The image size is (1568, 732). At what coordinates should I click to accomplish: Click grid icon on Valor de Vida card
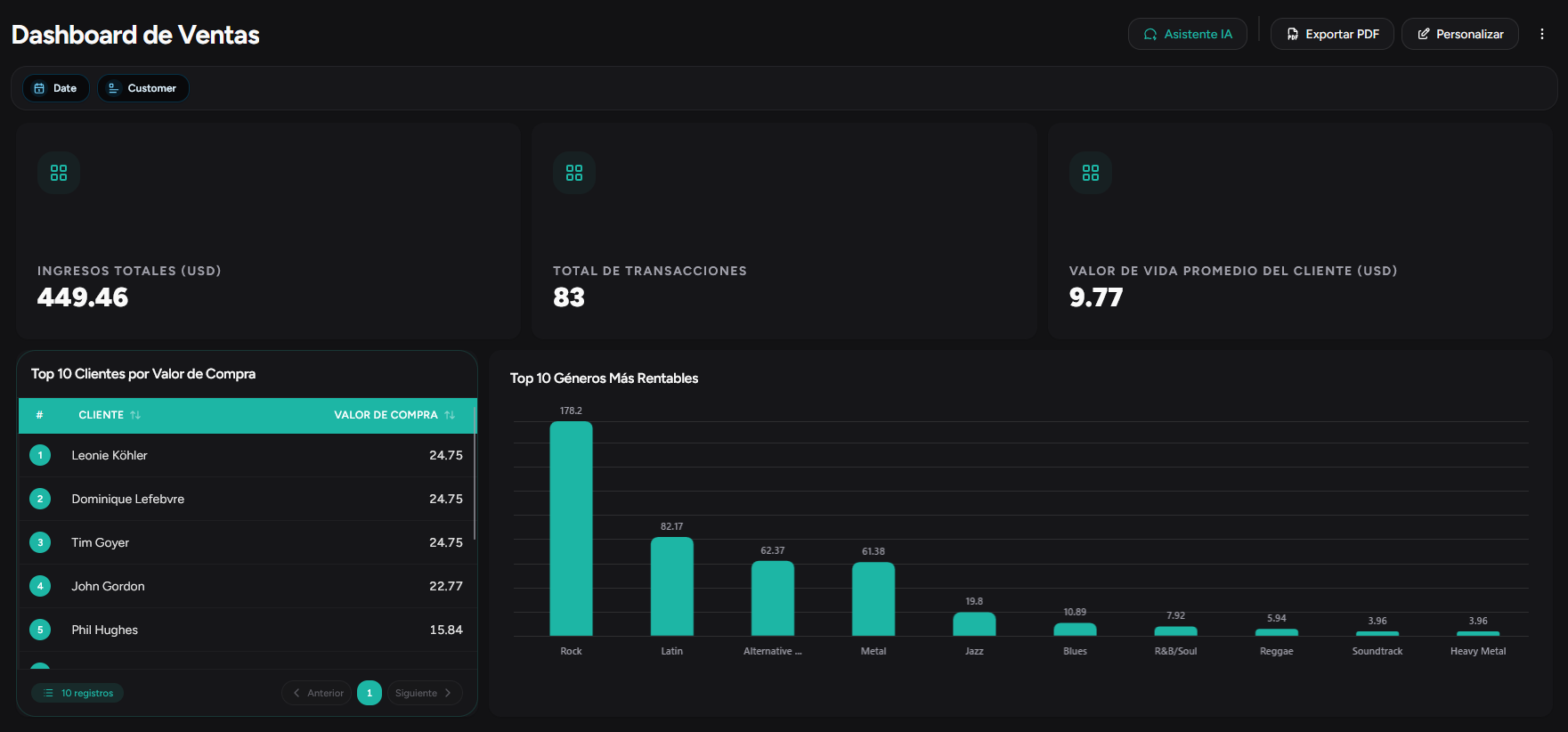pyautogui.click(x=1091, y=173)
